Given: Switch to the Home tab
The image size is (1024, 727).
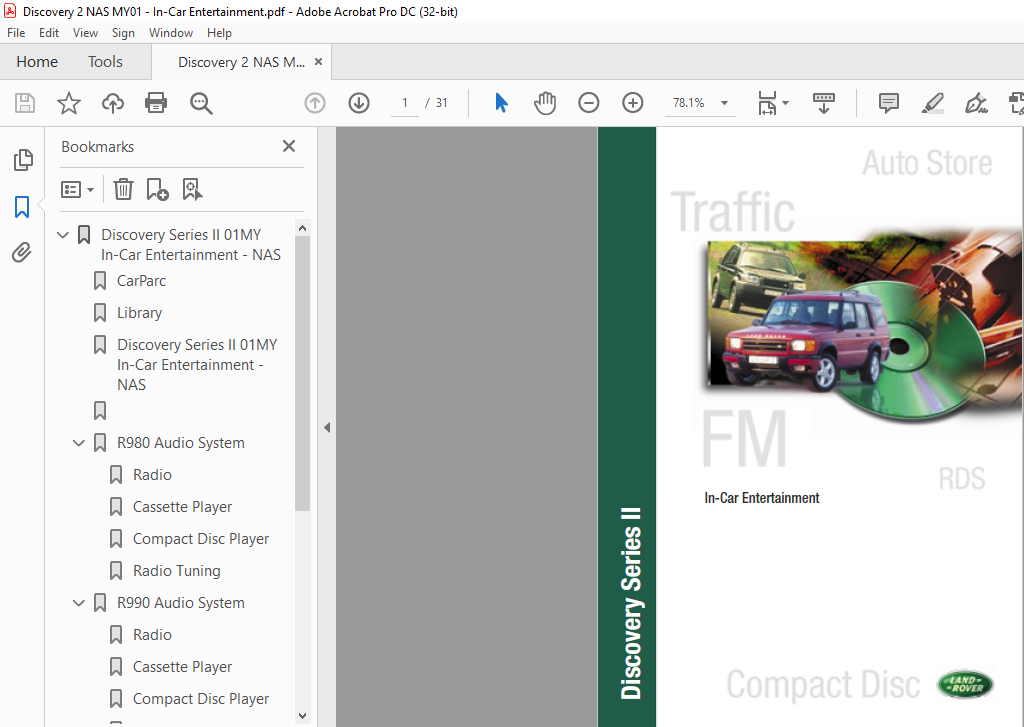Looking at the screenshot, I should tap(37, 61).
